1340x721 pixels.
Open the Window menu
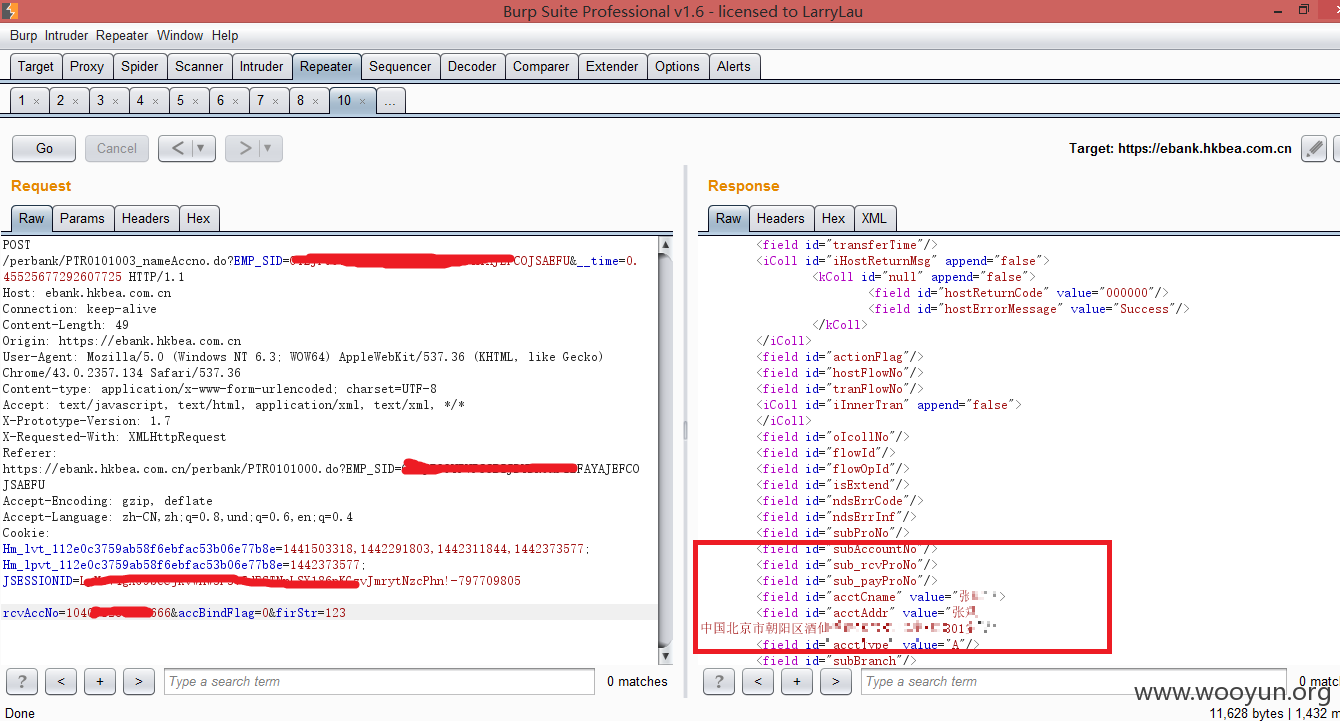(180, 35)
